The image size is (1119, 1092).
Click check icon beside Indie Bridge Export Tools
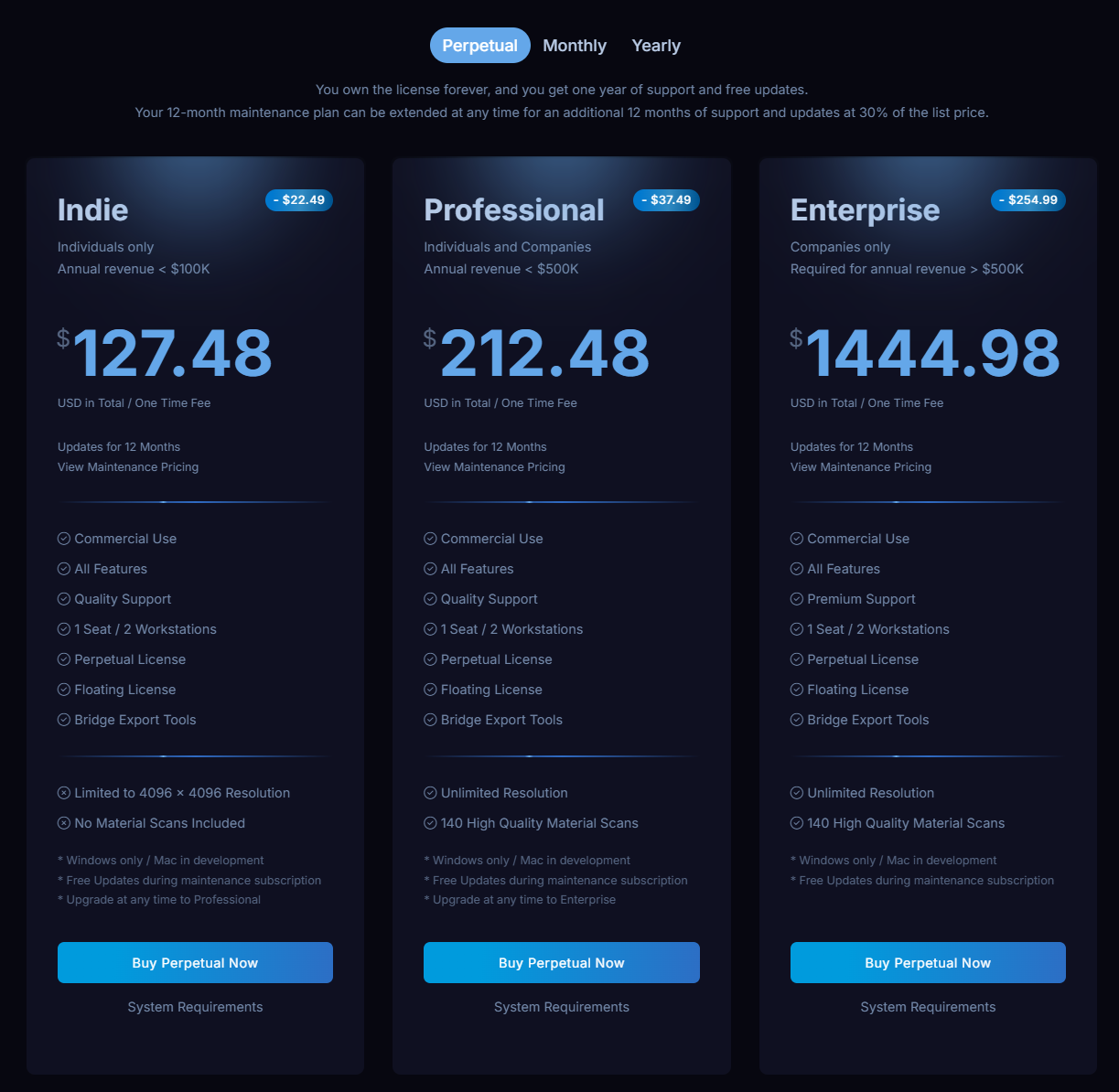(x=64, y=720)
